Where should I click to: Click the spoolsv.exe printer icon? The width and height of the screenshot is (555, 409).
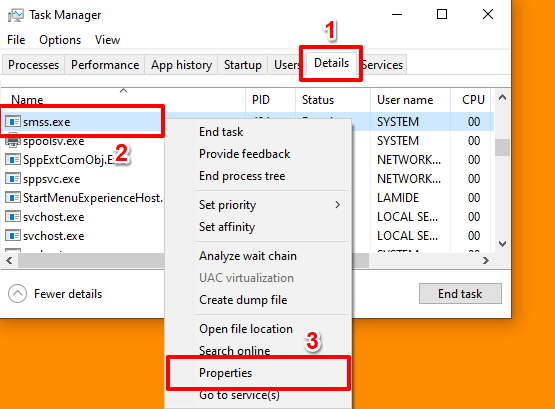13,141
